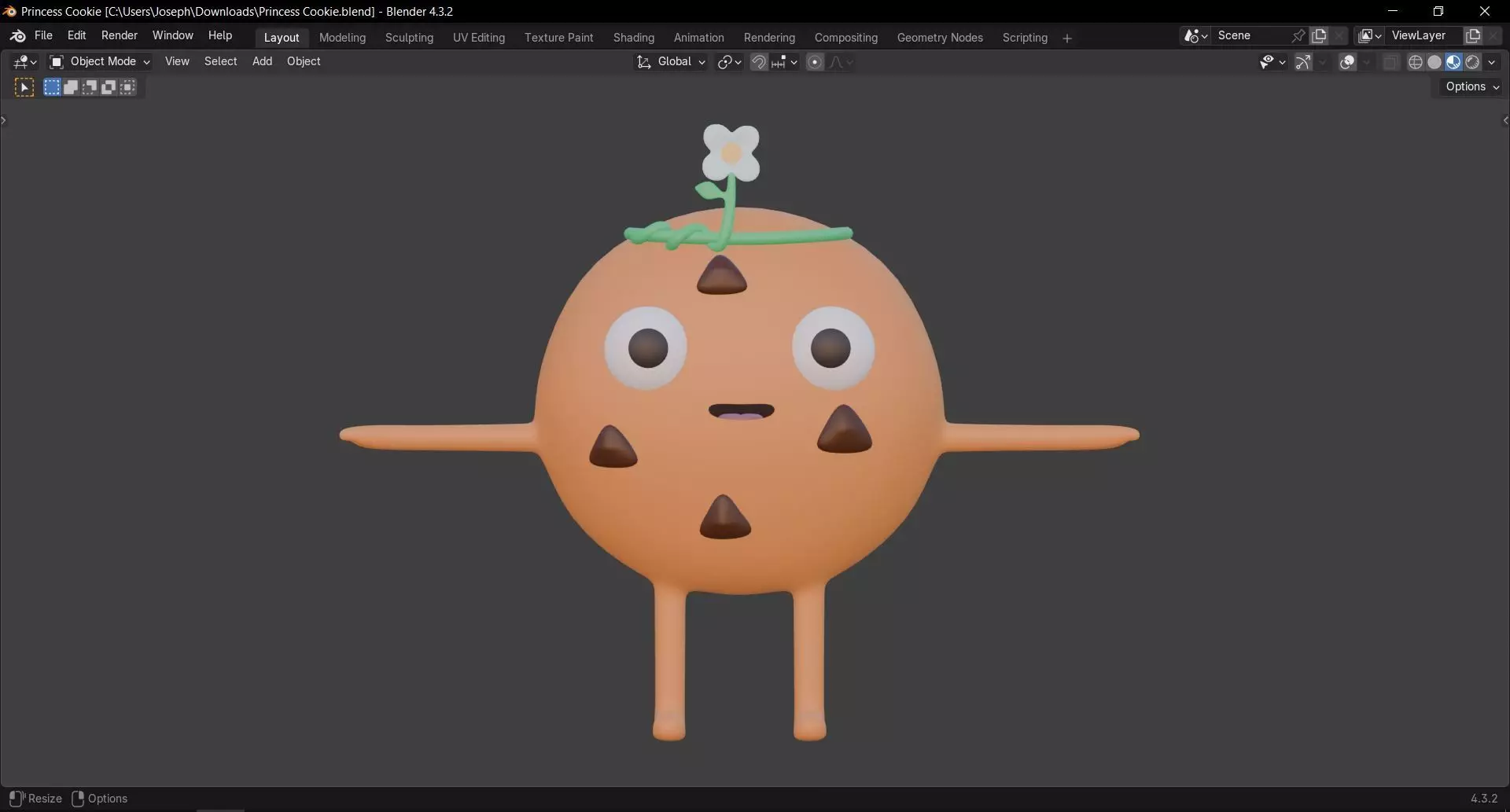Switch to the Texture Paint workspace tab

point(558,38)
